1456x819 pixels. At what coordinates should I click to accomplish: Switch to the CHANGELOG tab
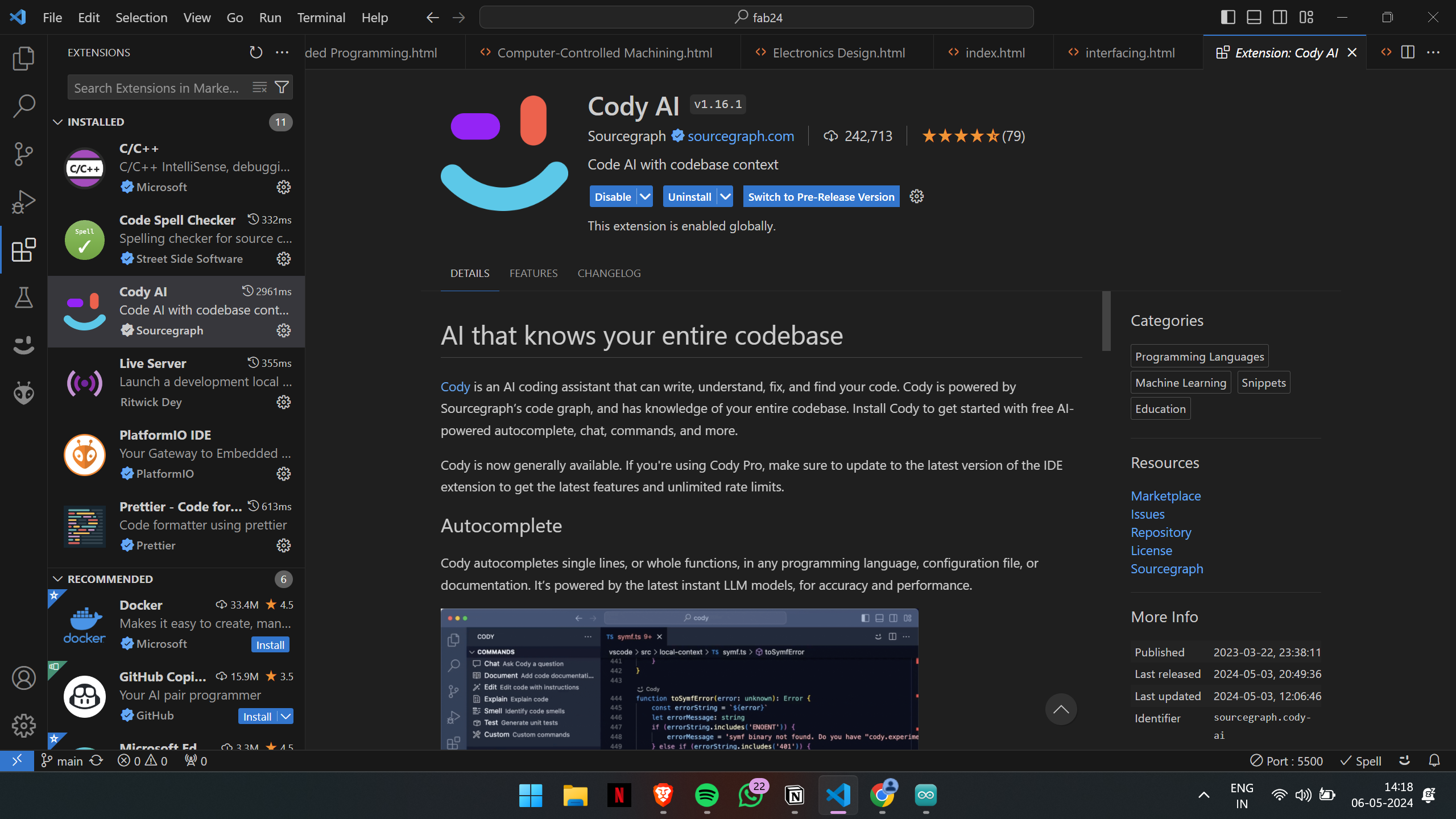609,274
